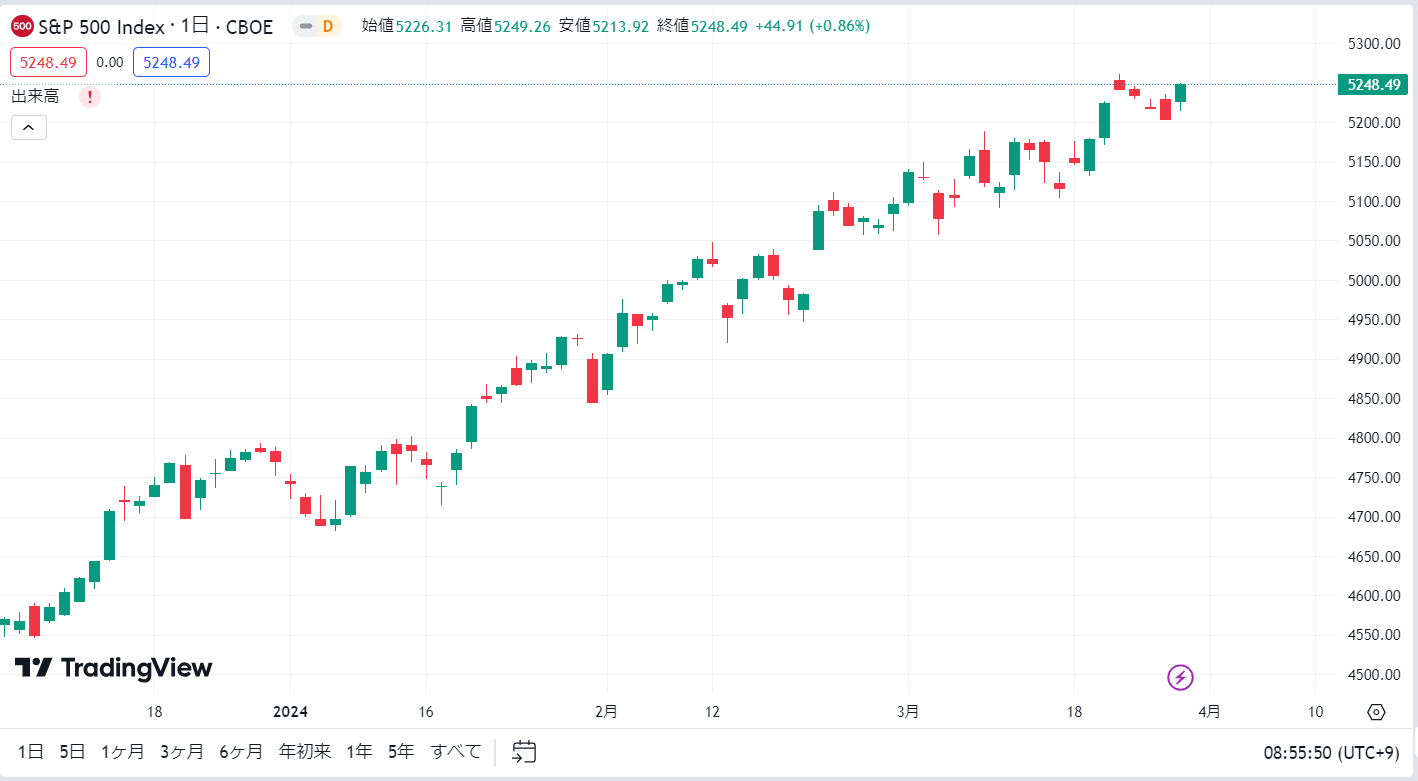Click the 1日 interval in the chart header

tap(194, 27)
